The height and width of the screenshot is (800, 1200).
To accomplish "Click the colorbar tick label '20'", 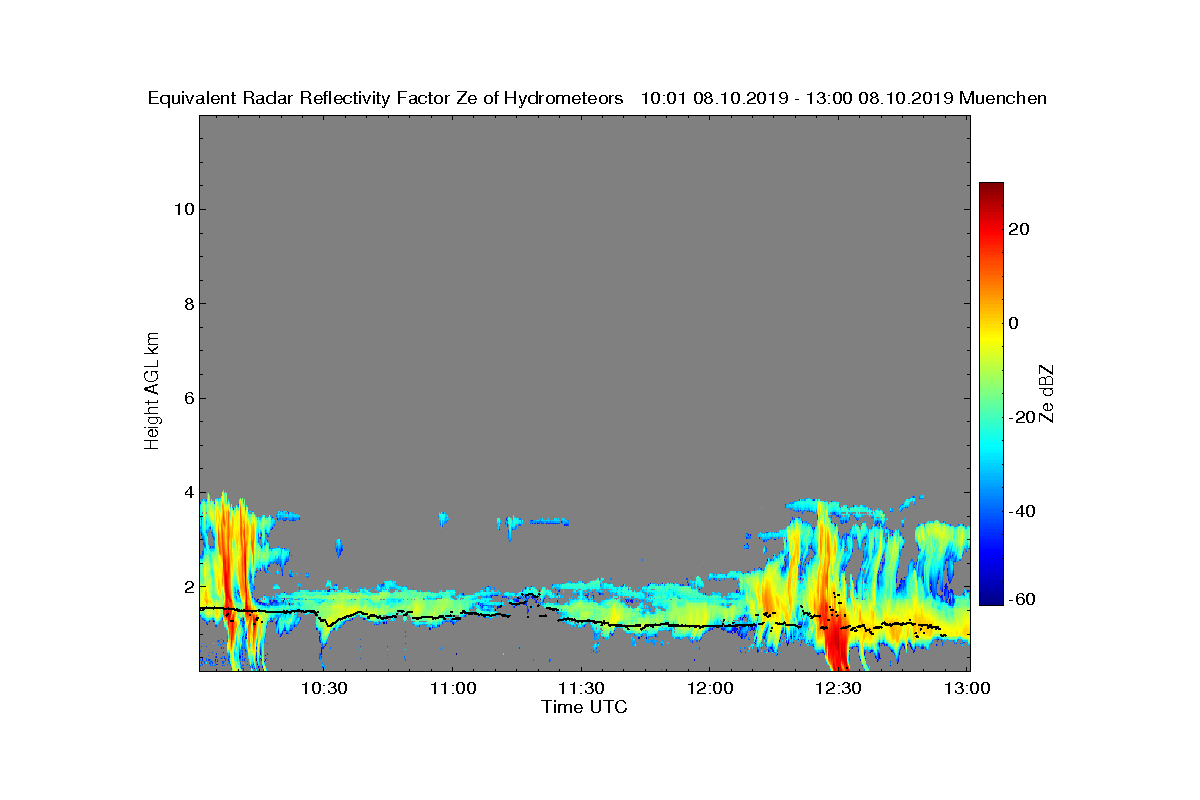I will (1020, 229).
